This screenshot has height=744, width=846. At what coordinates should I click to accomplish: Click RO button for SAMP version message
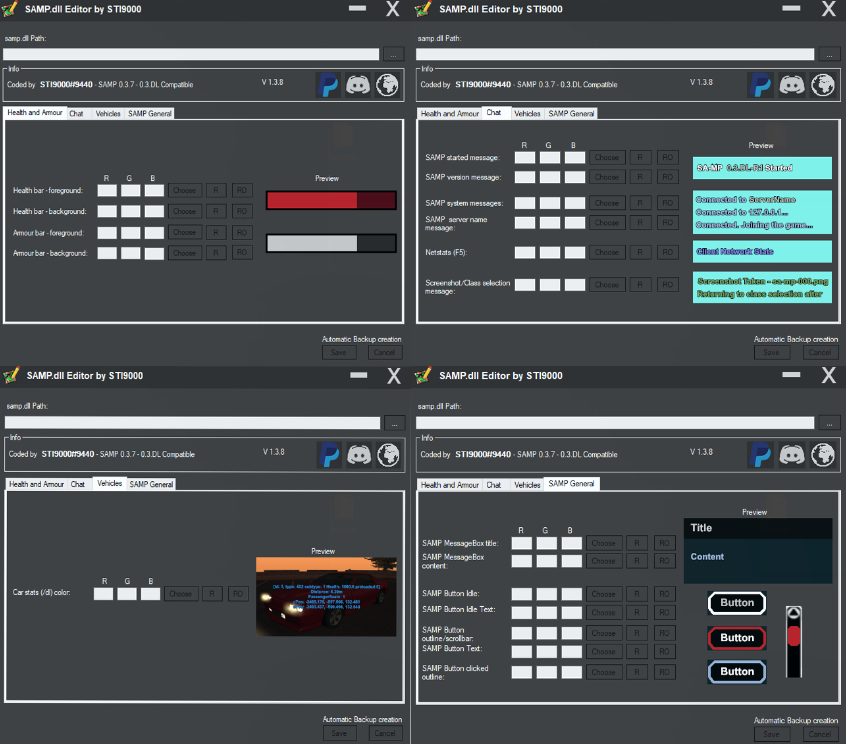[x=667, y=177]
